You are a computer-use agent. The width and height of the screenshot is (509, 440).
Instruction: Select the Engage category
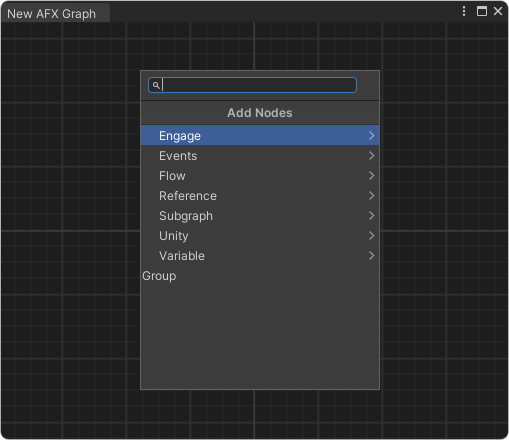pyautogui.click(x=260, y=135)
